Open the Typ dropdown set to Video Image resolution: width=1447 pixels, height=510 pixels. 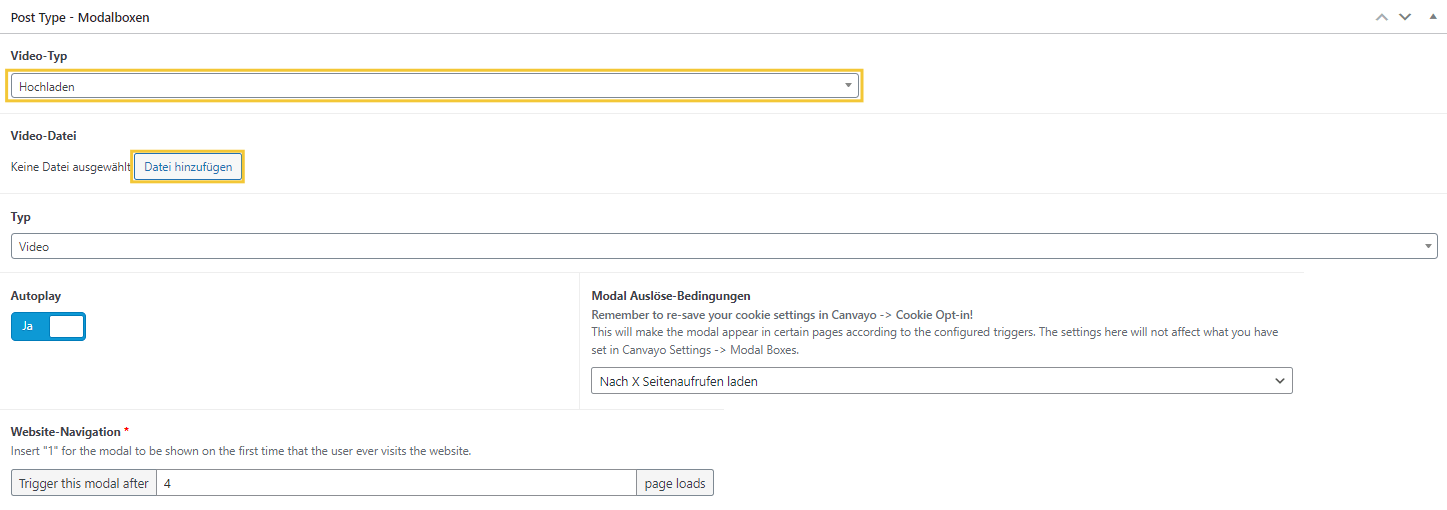(723, 246)
